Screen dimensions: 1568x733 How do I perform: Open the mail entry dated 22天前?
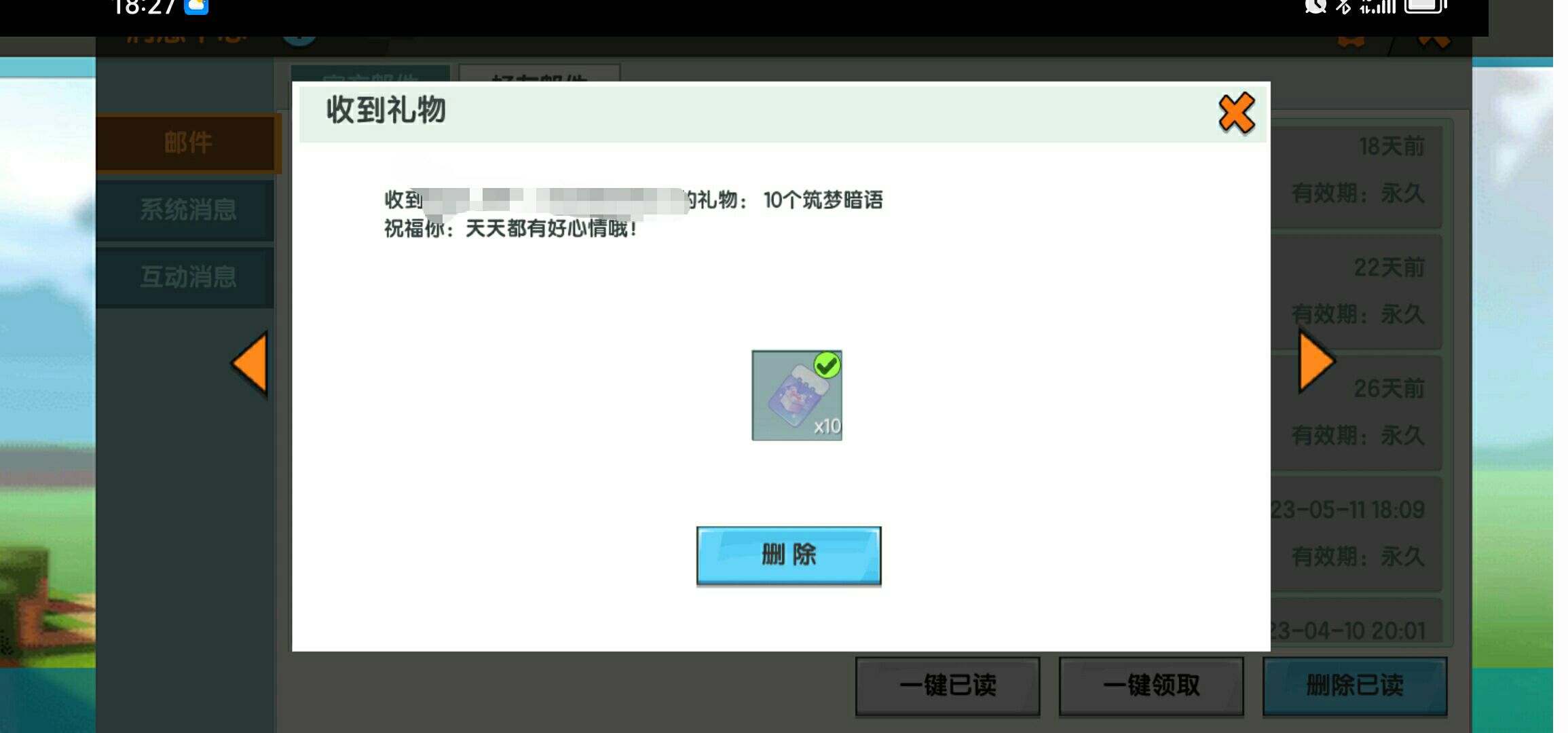(x=1358, y=292)
